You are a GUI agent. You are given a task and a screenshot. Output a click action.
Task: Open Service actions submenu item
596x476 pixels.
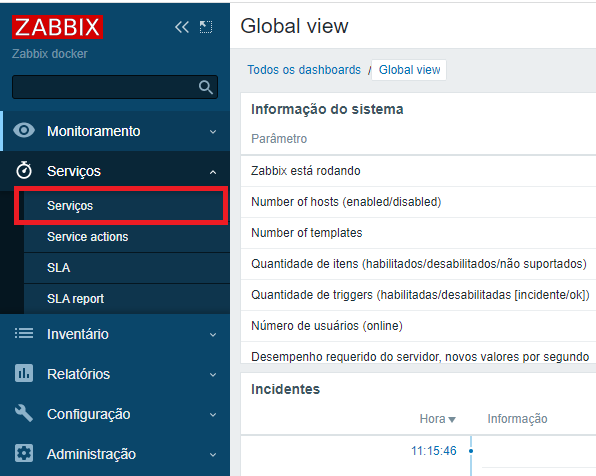tap(127, 237)
